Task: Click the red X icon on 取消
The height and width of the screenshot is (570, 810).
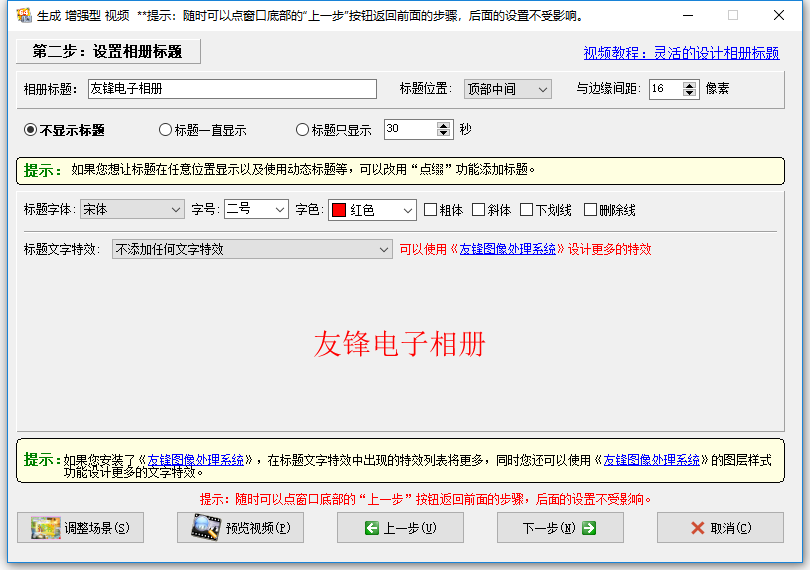Action: coord(697,528)
